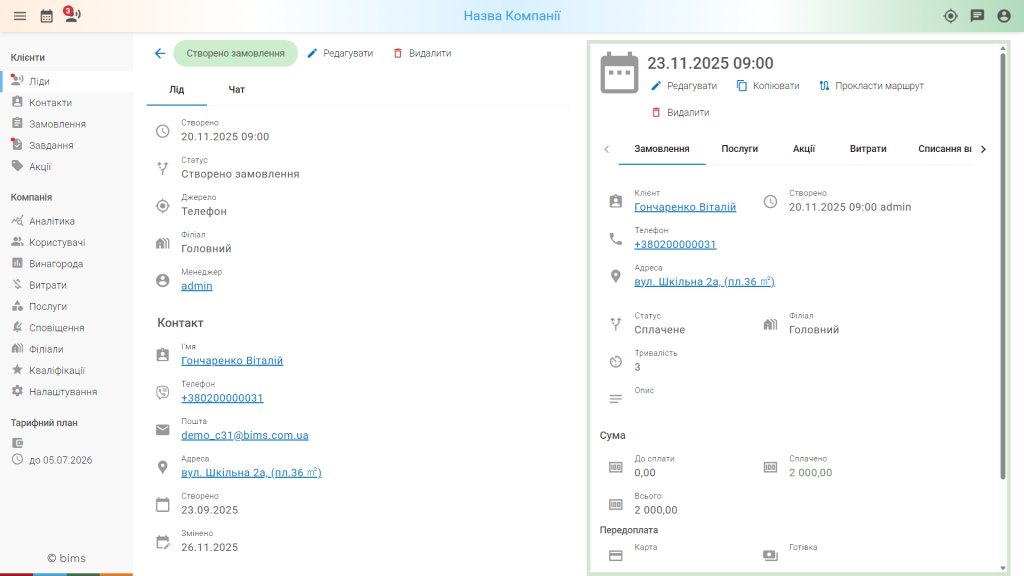The image size is (1024, 576).
Task: Open Ліди in the sidebar
Action: point(67,81)
